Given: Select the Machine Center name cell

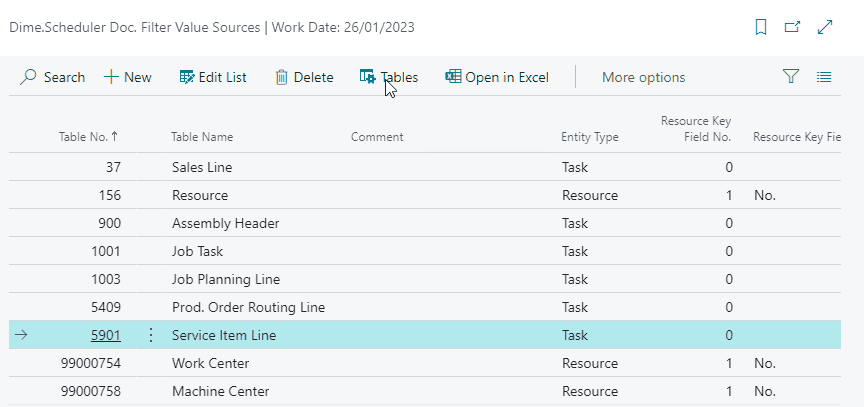Looking at the screenshot, I should (x=220, y=392).
